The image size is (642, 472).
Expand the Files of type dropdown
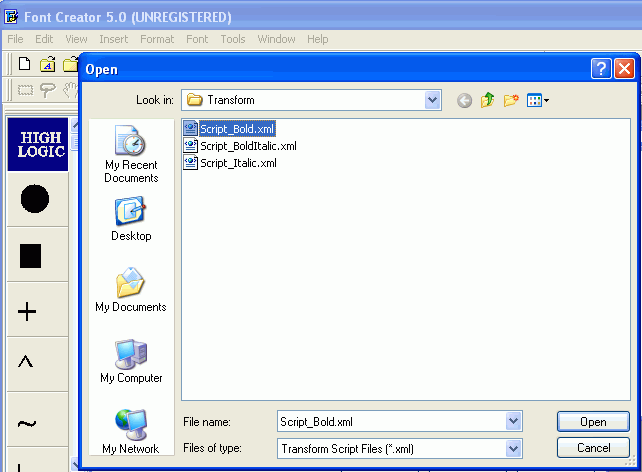[x=514, y=448]
